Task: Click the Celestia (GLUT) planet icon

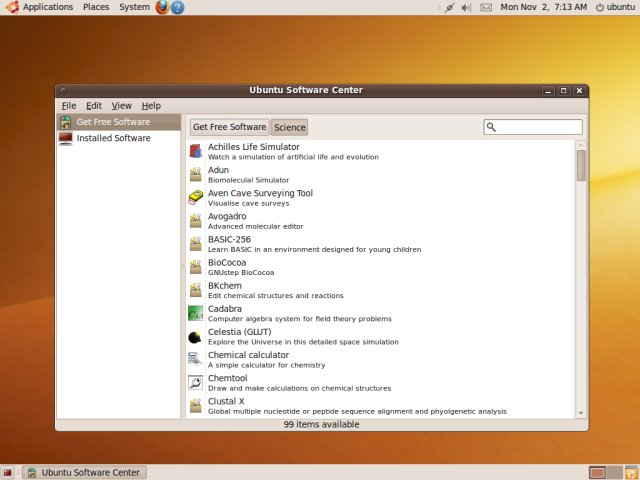Action: pos(195,337)
